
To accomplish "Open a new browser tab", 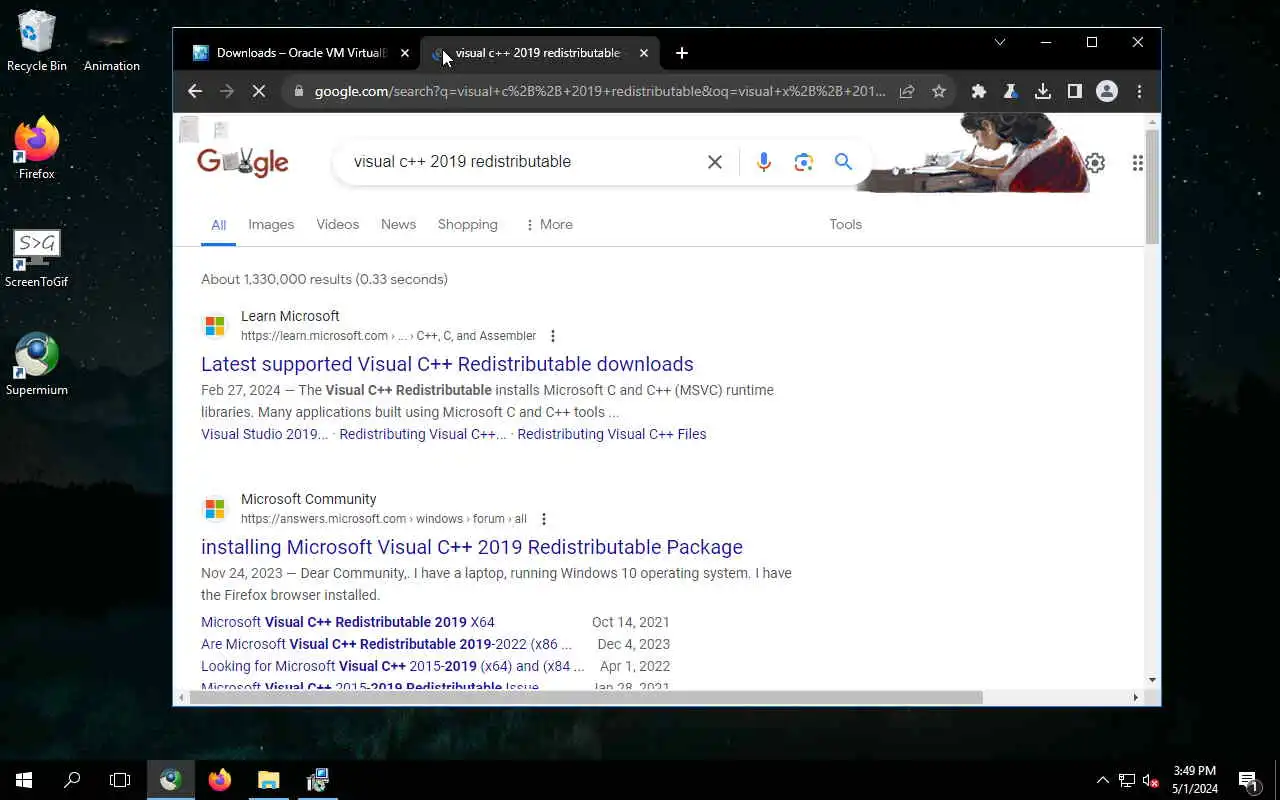I will (682, 53).
